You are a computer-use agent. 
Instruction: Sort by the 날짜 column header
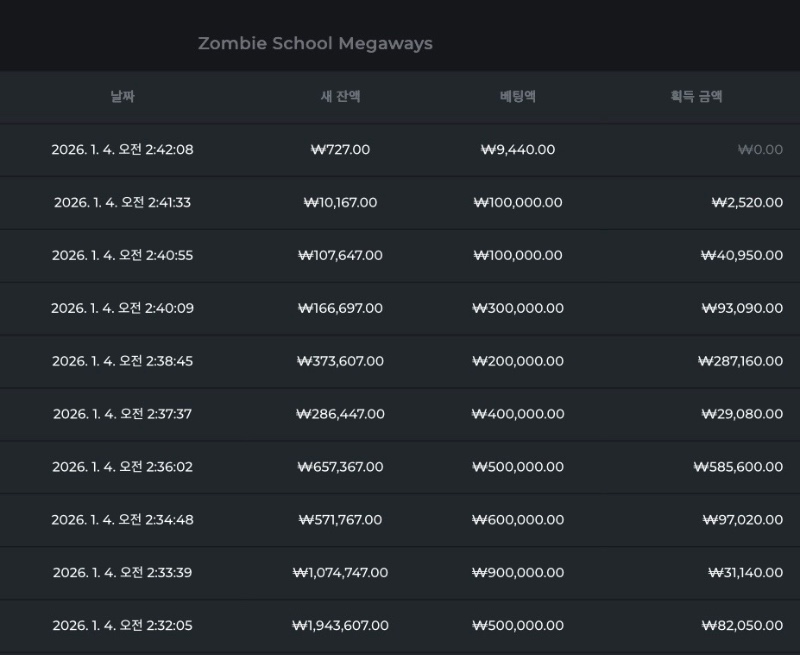[x=122, y=97]
